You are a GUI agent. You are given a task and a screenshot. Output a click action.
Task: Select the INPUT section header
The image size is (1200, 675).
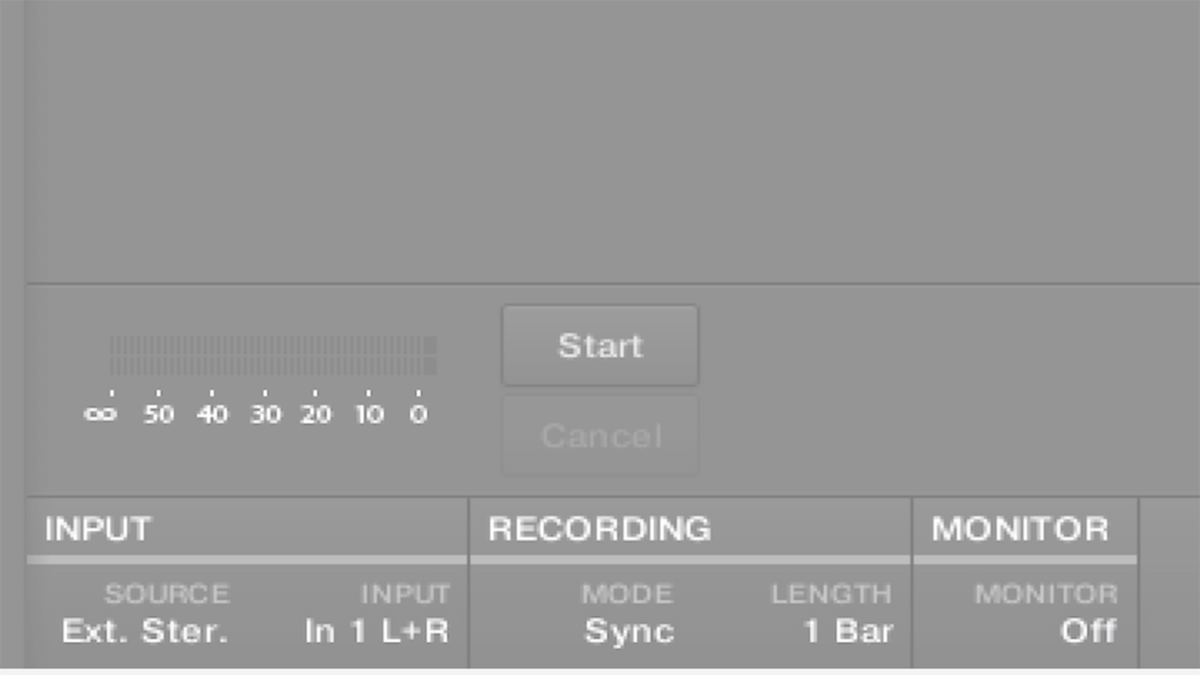(98, 528)
